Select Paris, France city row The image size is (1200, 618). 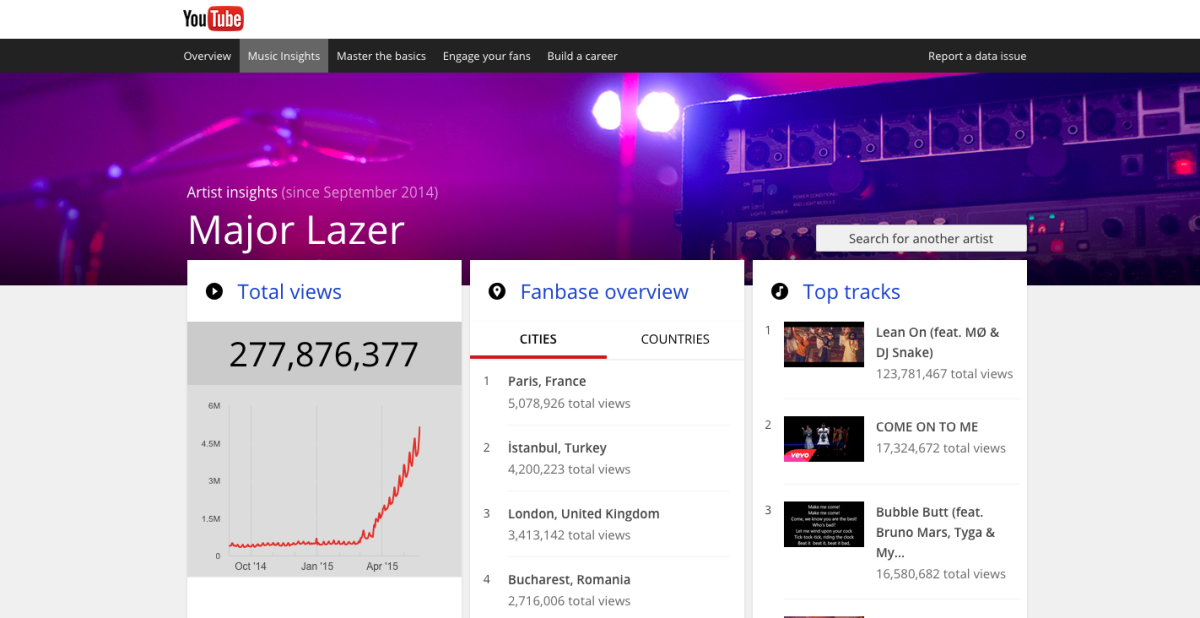click(607, 392)
